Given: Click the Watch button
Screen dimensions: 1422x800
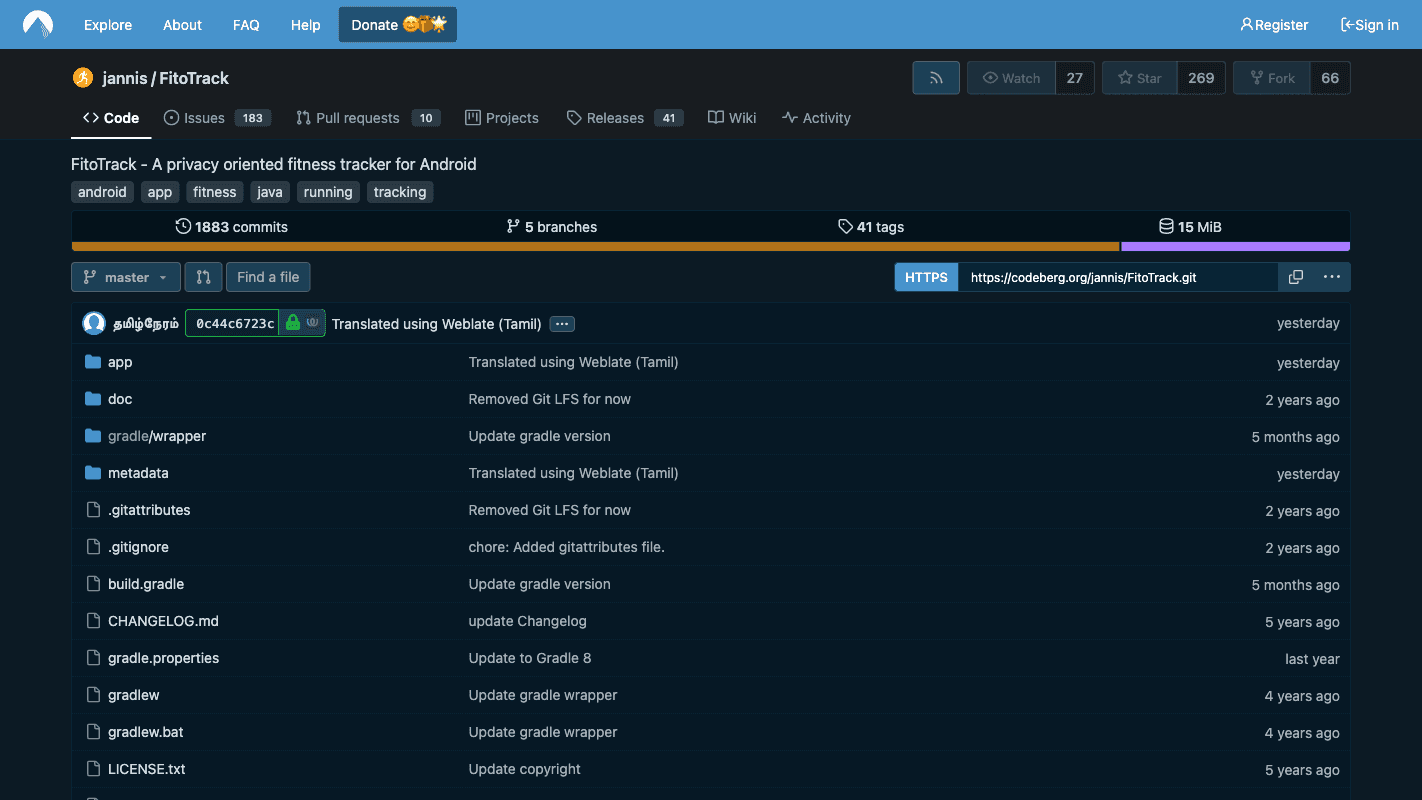Looking at the screenshot, I should click(1011, 78).
